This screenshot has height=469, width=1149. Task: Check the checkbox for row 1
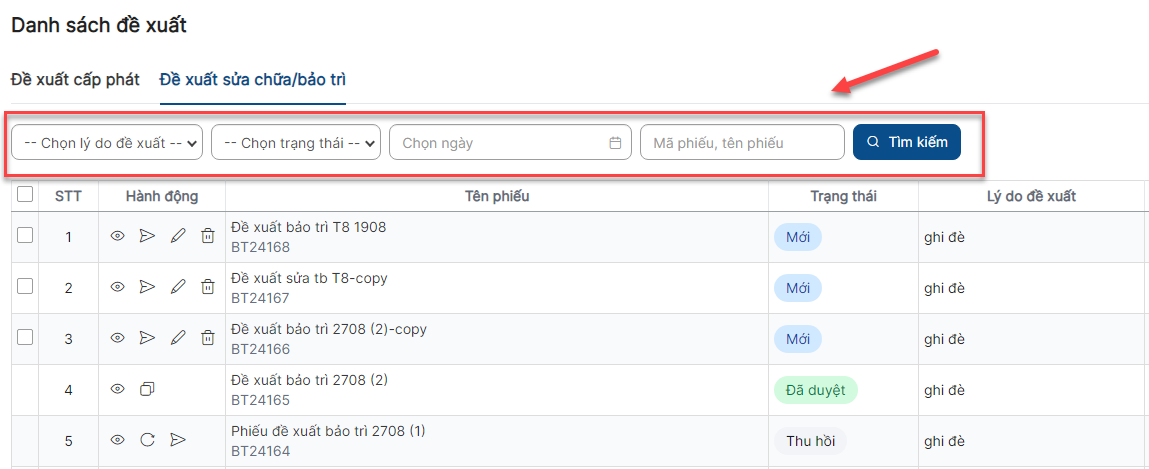(25, 234)
